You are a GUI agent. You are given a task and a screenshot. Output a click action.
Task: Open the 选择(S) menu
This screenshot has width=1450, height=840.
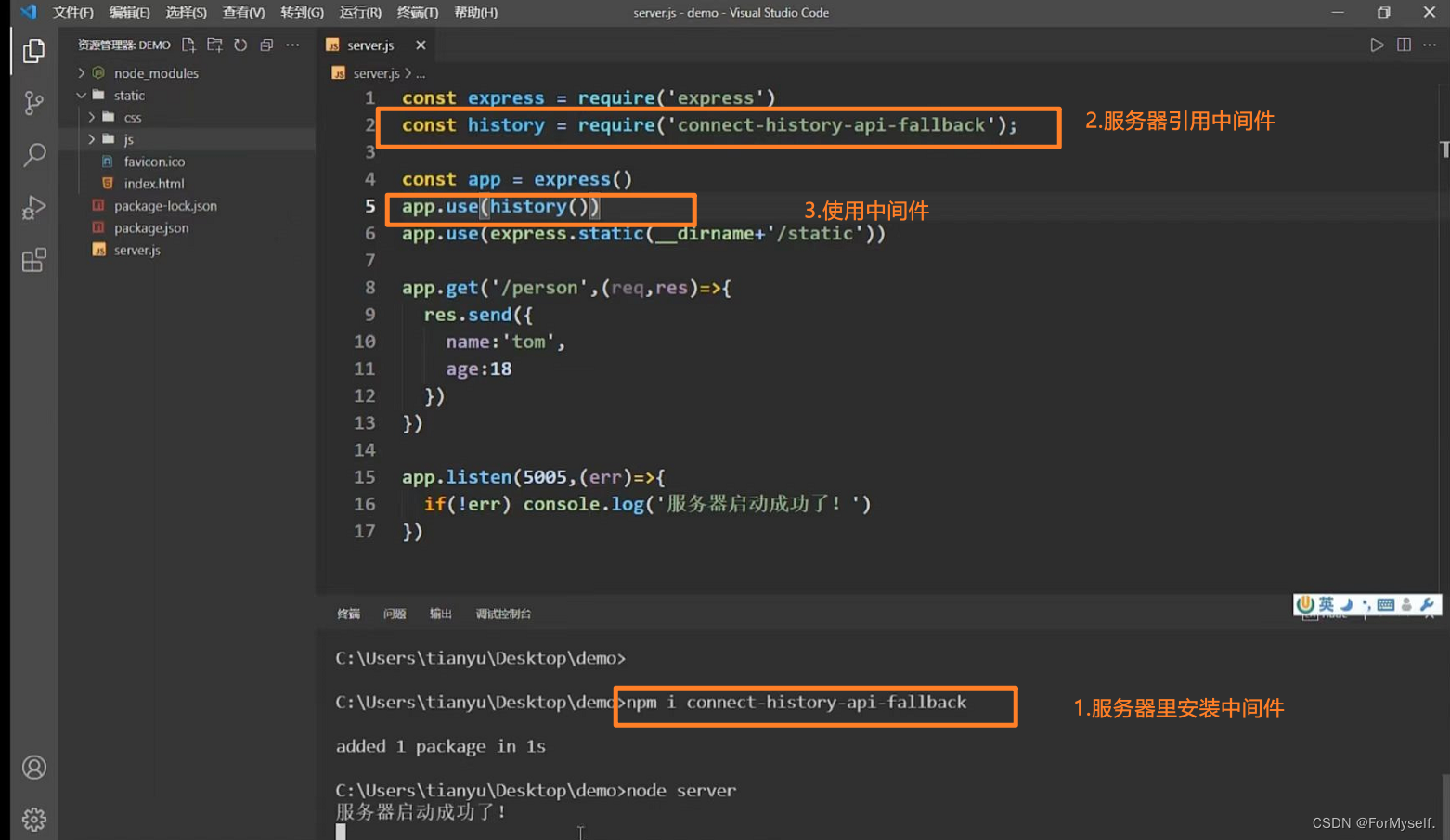pyautogui.click(x=186, y=12)
